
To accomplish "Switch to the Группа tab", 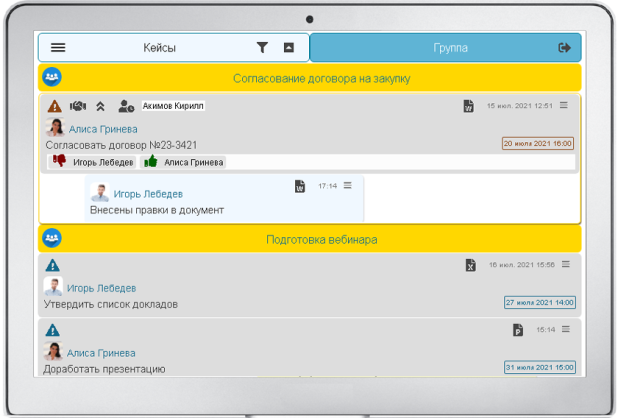I will 449,48.
